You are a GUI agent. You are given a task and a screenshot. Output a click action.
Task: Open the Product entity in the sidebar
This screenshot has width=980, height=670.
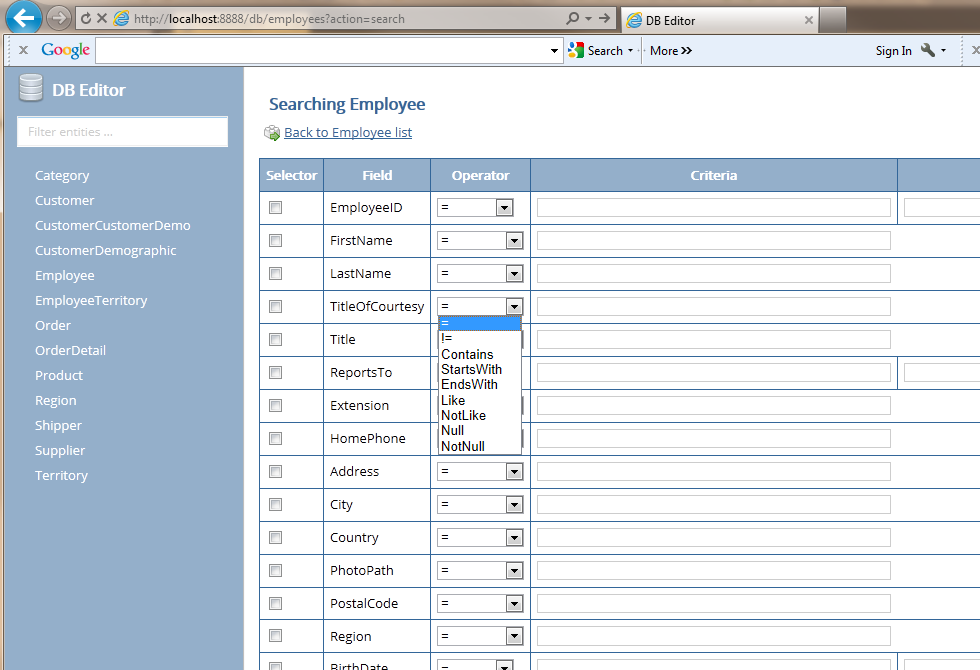59,376
